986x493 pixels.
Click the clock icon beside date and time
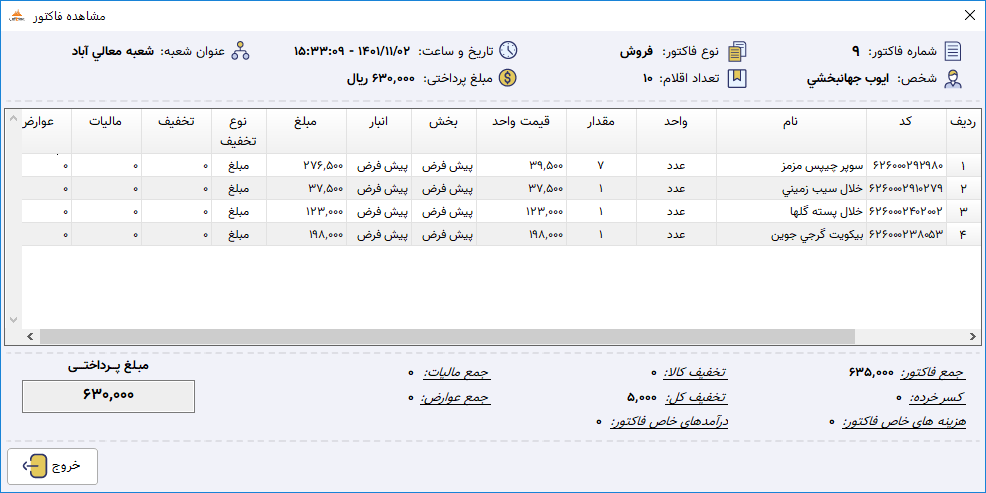click(x=508, y=51)
